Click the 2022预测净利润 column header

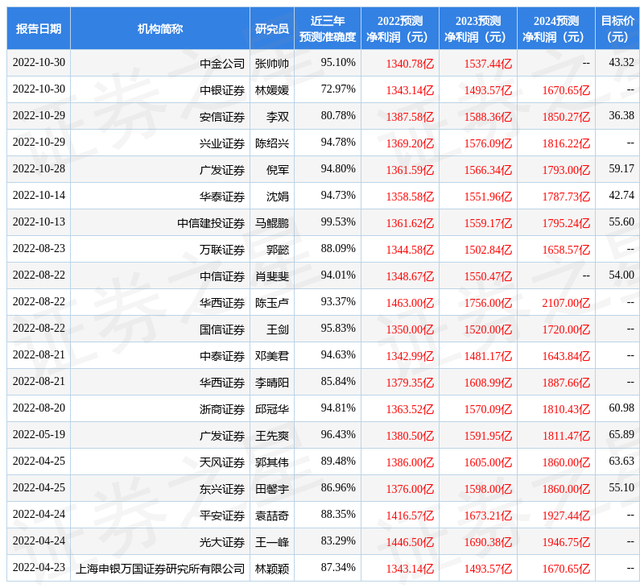coord(400,29)
